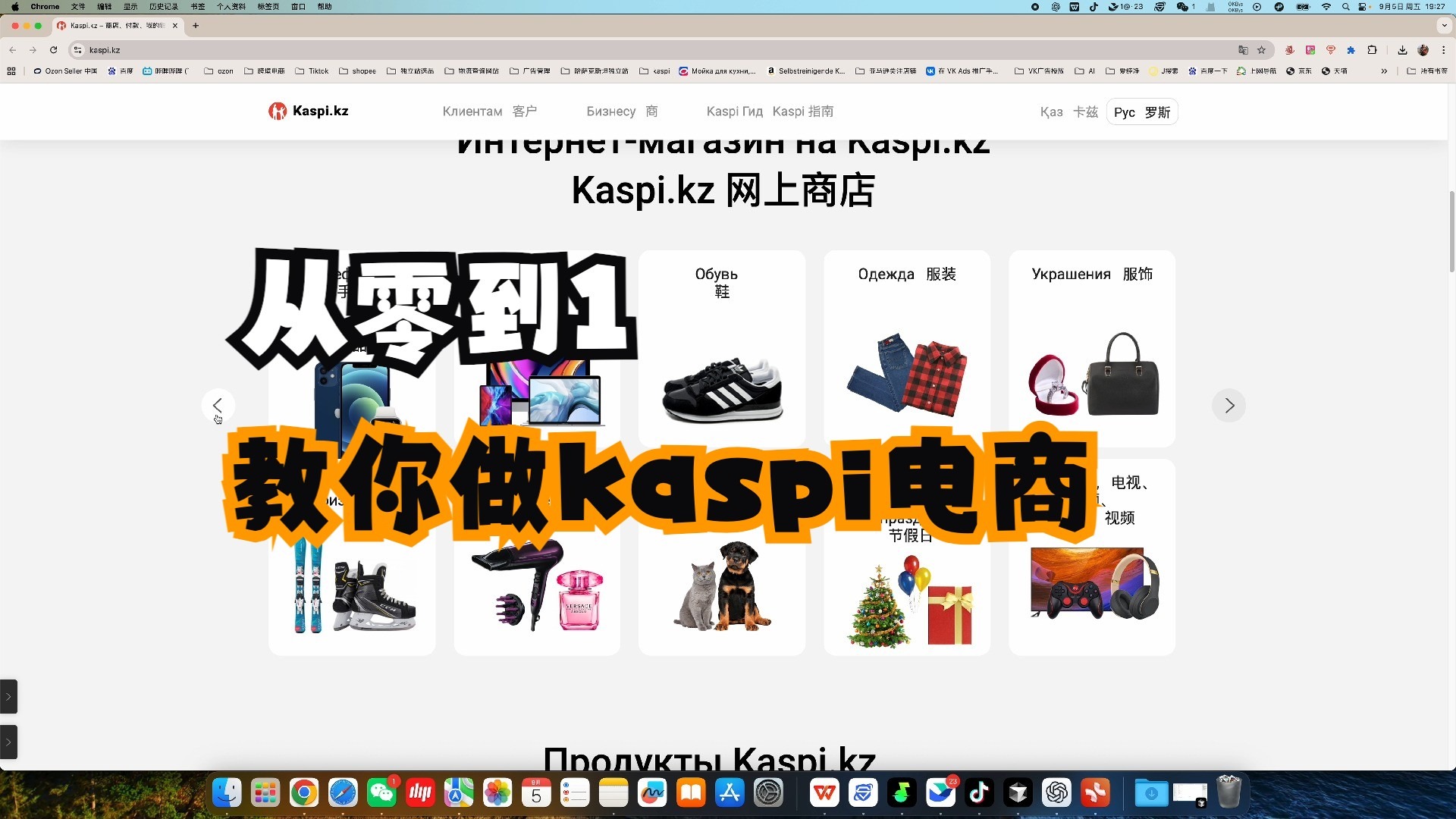Click the page vertical scrollbar
Screen dimensions: 1456x819
(1451, 231)
